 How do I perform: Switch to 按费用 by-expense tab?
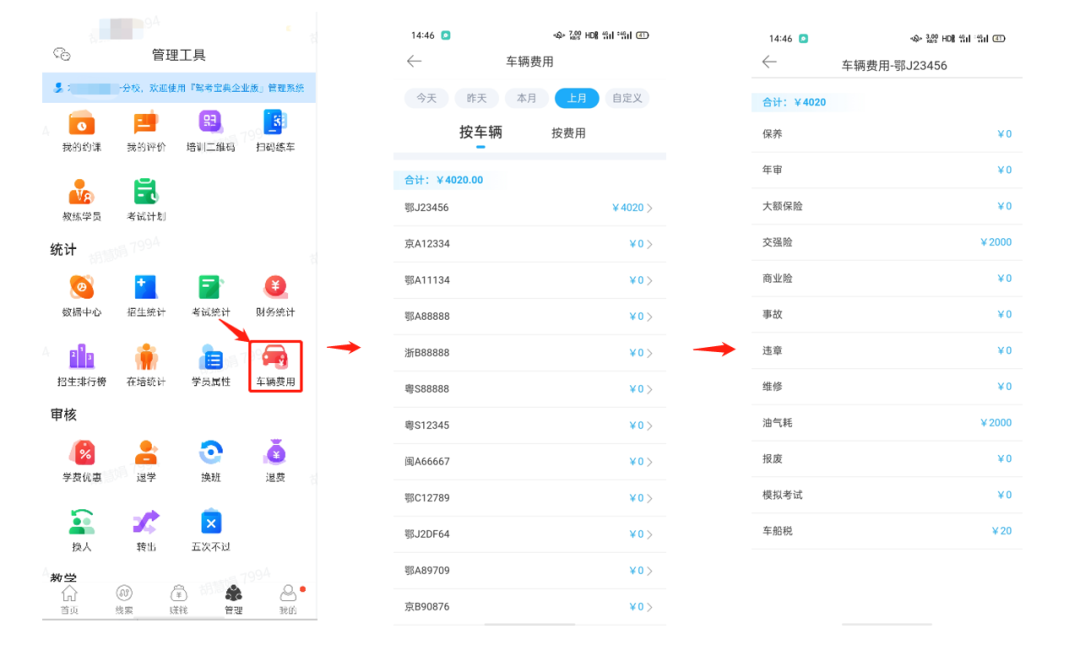pos(568,133)
